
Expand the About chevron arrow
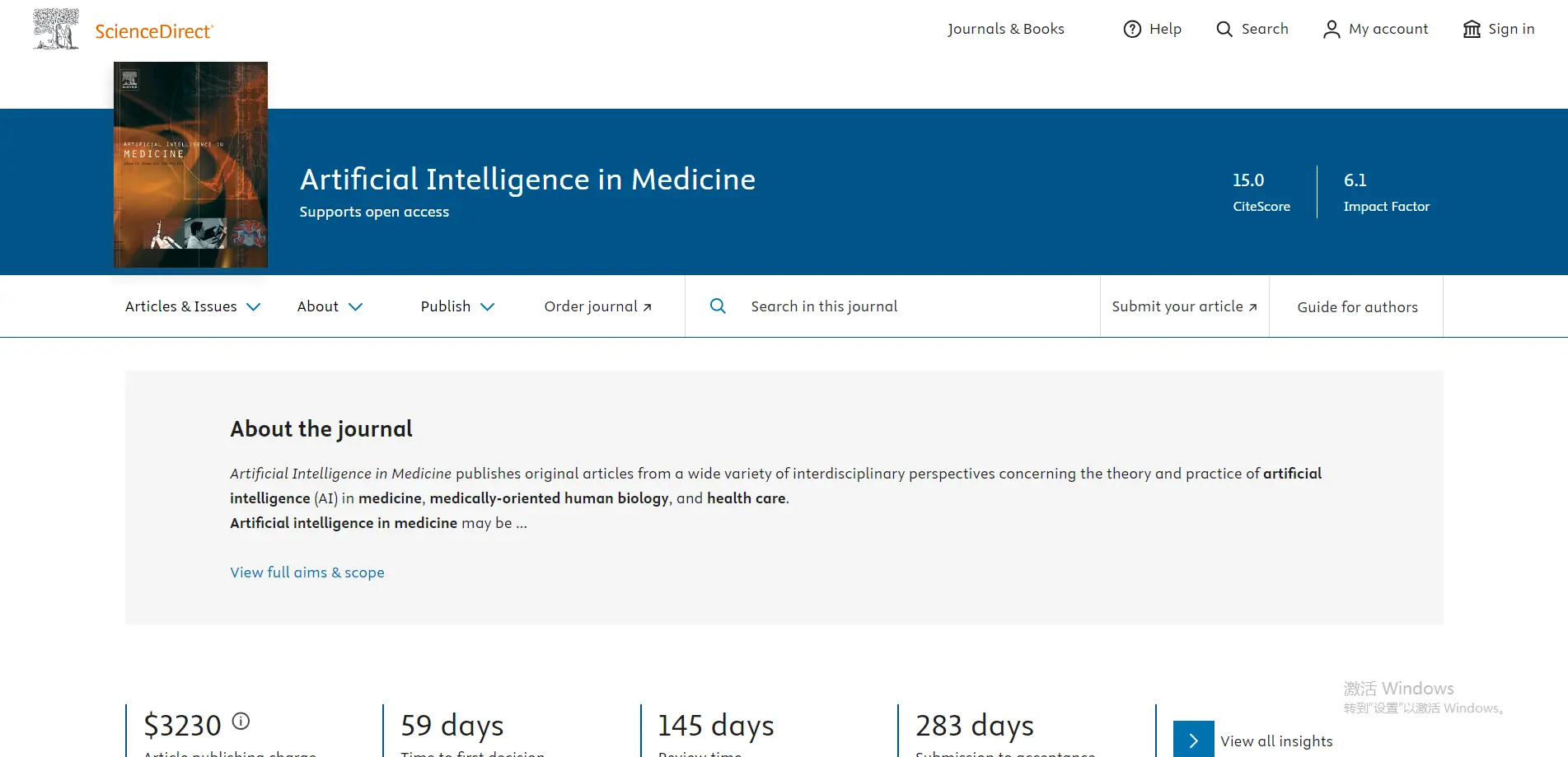click(x=356, y=306)
